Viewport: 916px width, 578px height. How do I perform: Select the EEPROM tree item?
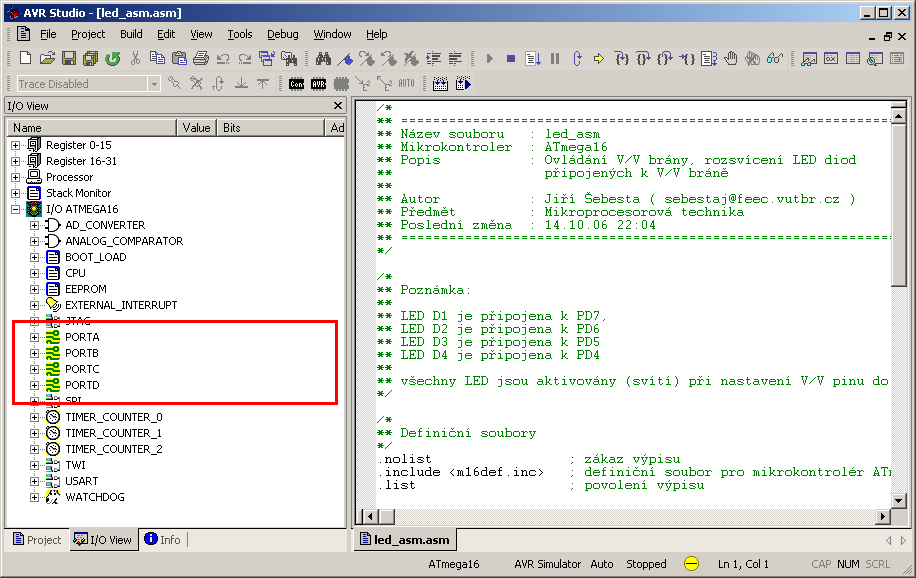coord(85,289)
